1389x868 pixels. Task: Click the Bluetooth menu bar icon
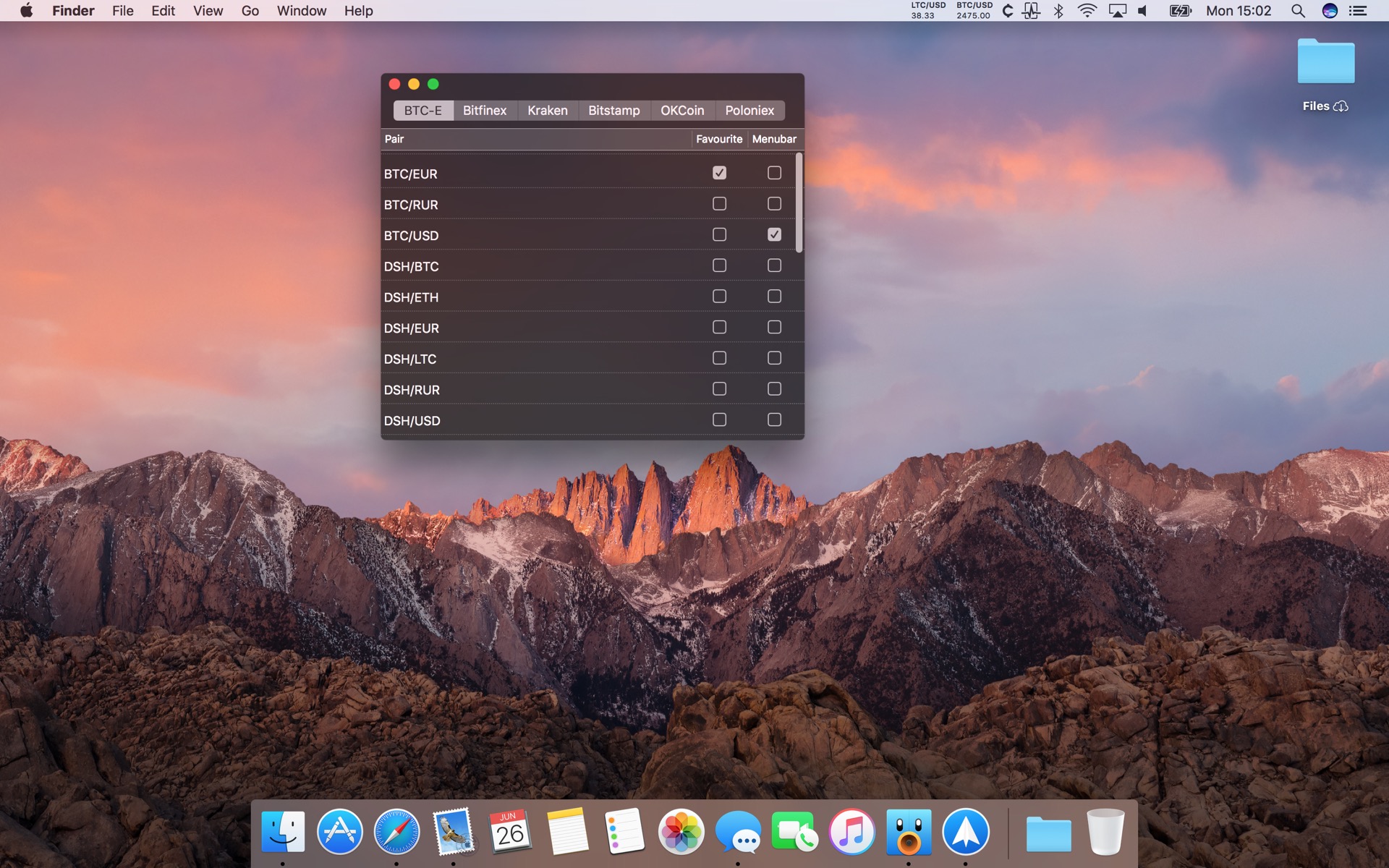tap(1058, 11)
